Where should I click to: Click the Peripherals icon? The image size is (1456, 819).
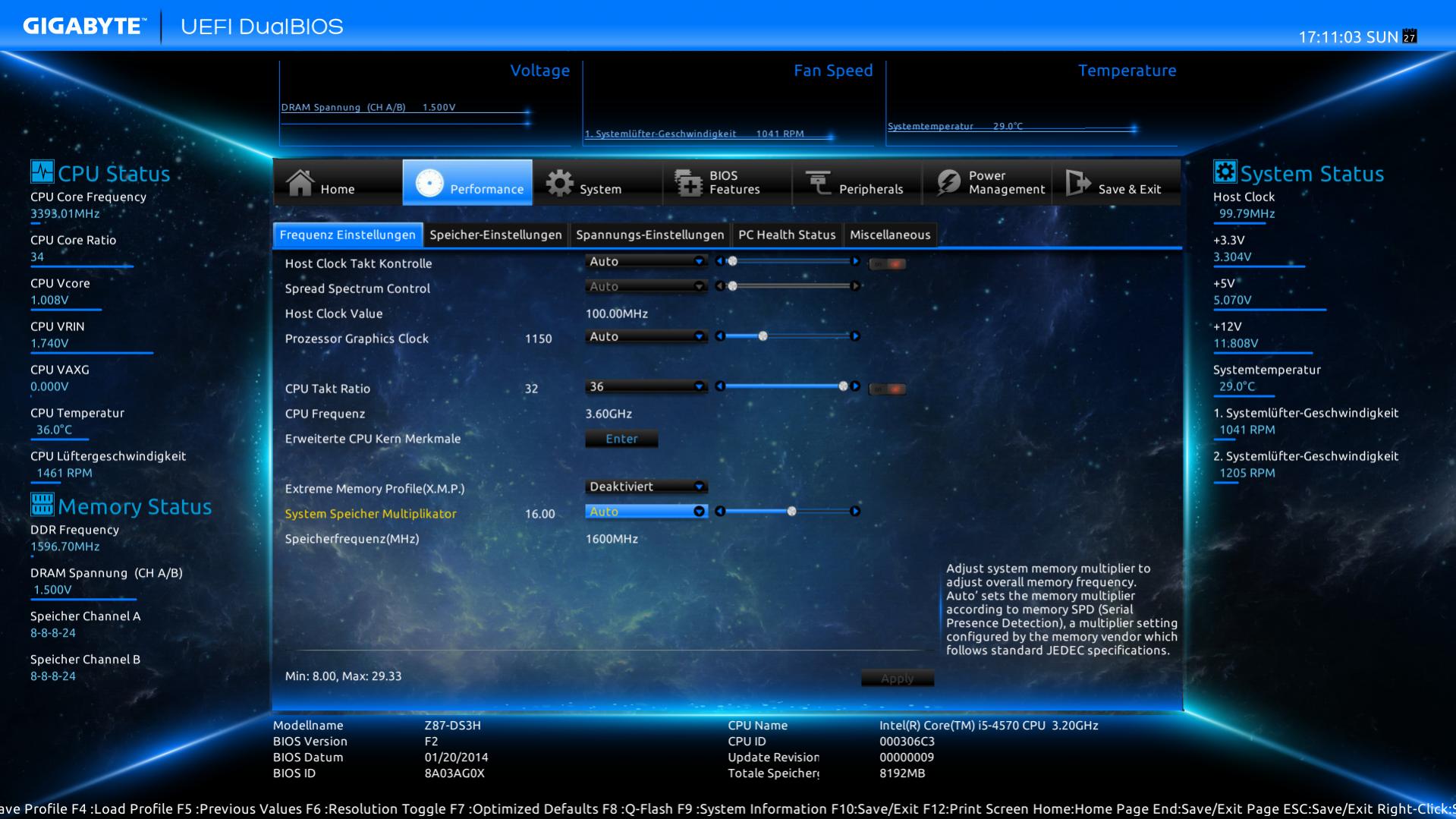pos(818,182)
